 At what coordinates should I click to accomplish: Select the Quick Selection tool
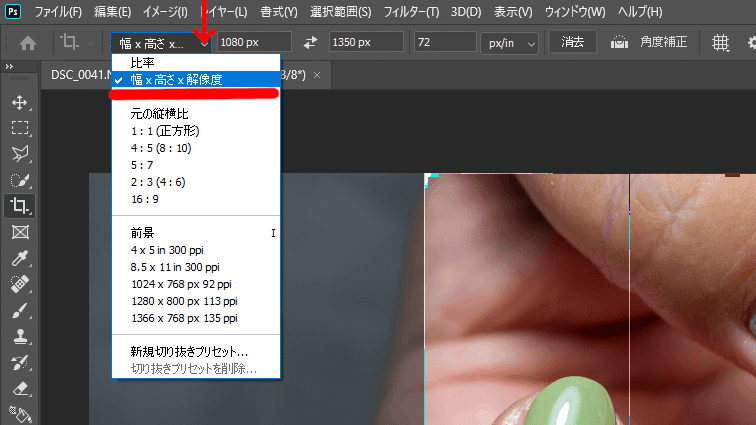[20, 180]
